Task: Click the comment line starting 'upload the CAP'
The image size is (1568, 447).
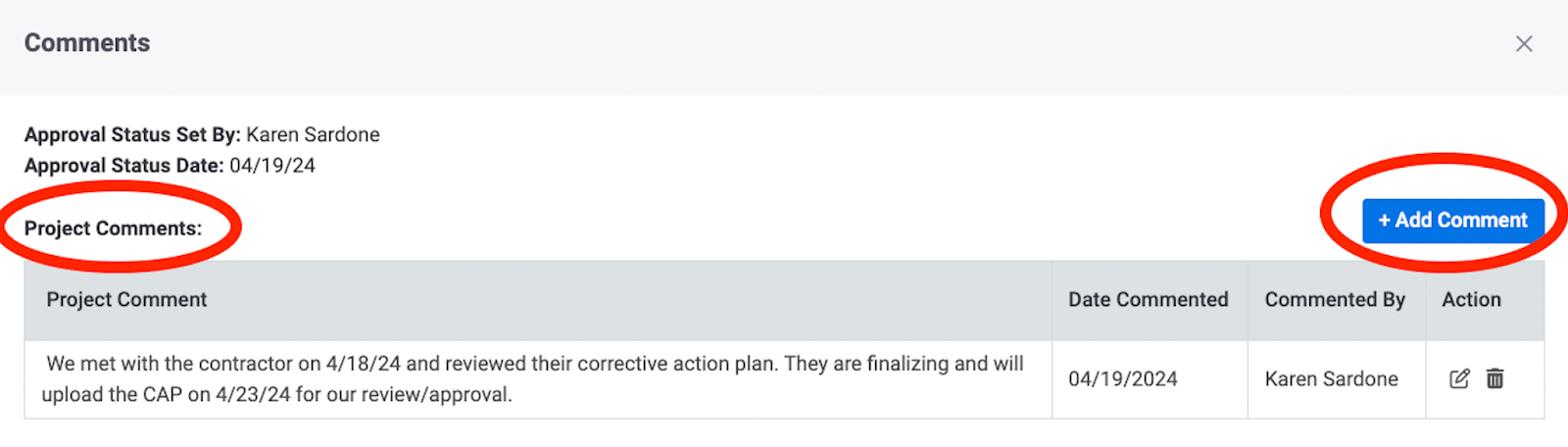Action: pyautogui.click(x=276, y=395)
